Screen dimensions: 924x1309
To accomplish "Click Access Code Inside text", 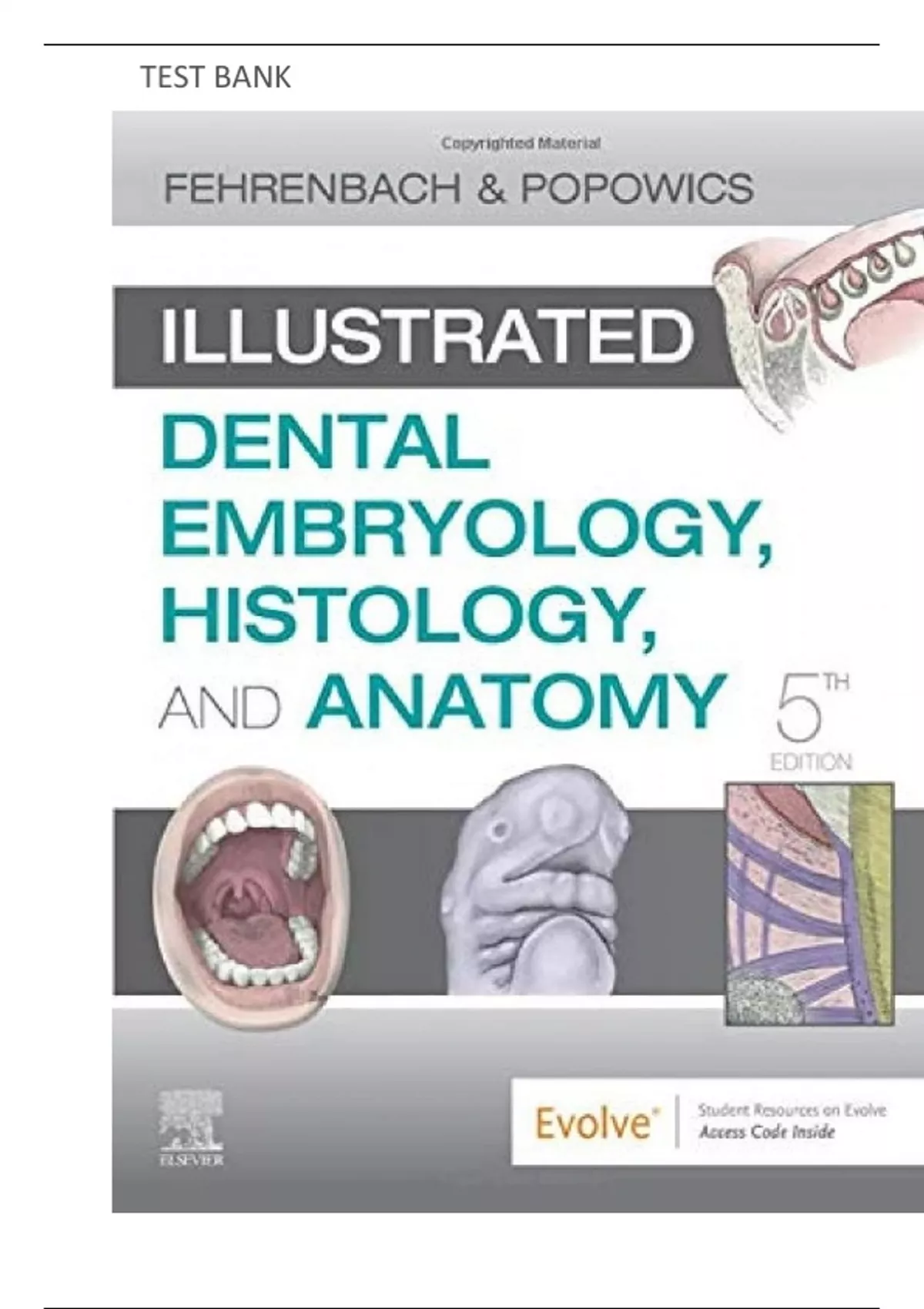I will (x=766, y=1132).
